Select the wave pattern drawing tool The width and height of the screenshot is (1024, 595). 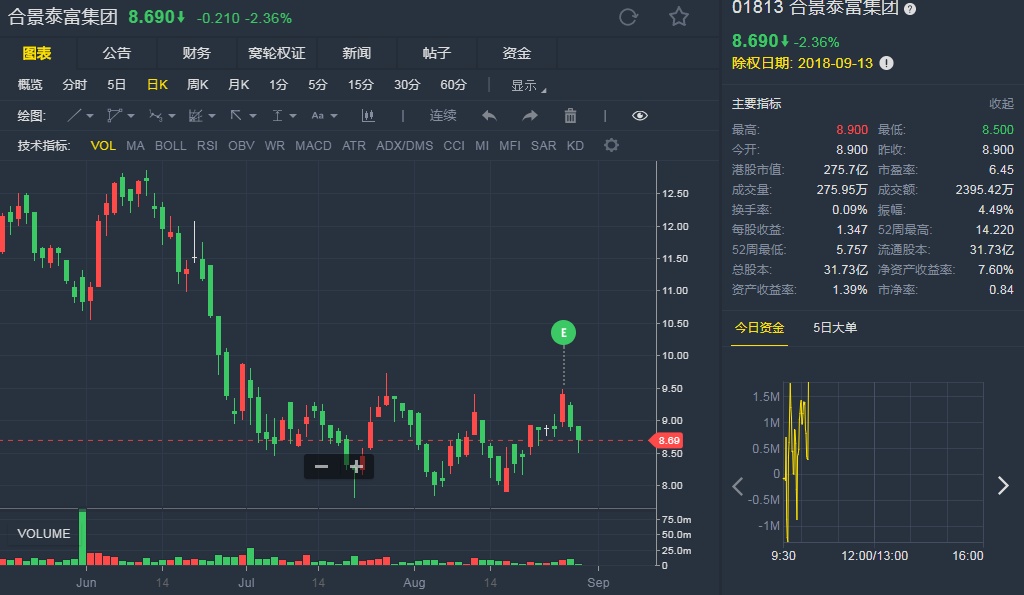point(155,116)
